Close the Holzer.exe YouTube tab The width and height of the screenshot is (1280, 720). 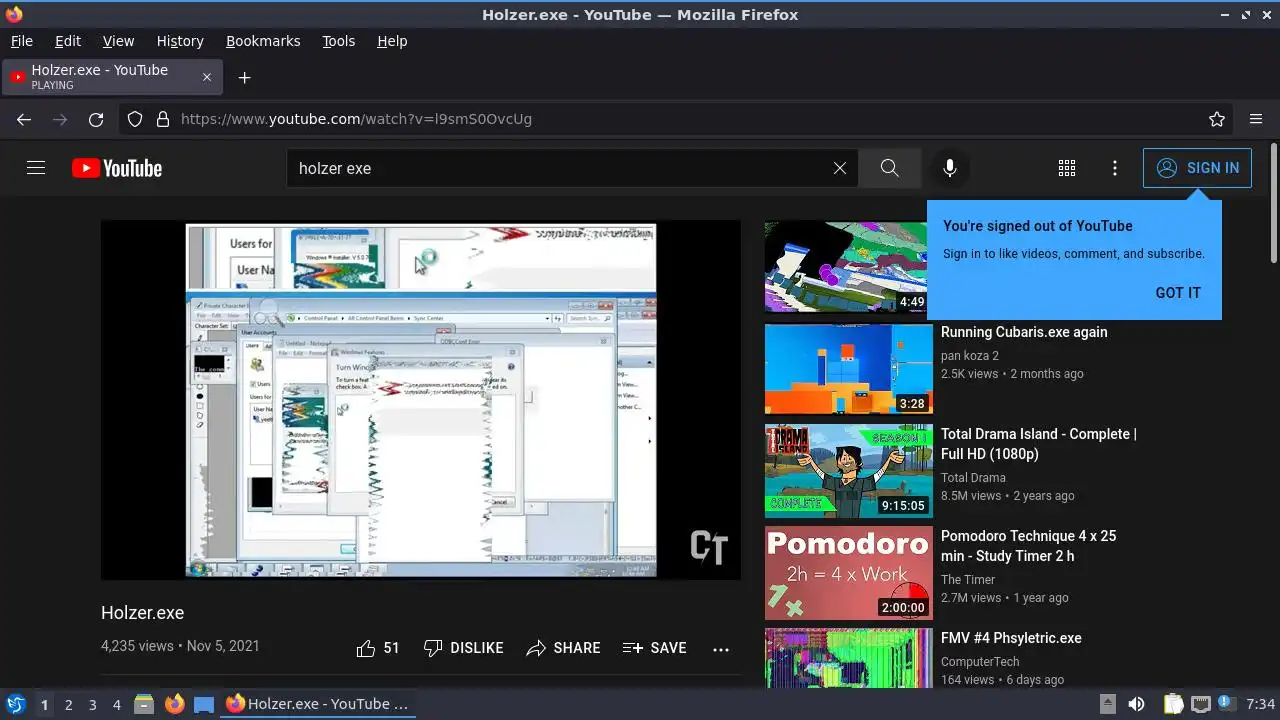[207, 77]
